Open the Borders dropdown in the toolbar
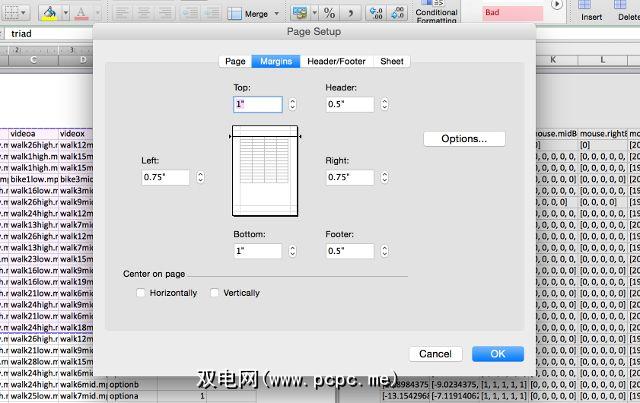The width and height of the screenshot is (640, 403). [15, 13]
